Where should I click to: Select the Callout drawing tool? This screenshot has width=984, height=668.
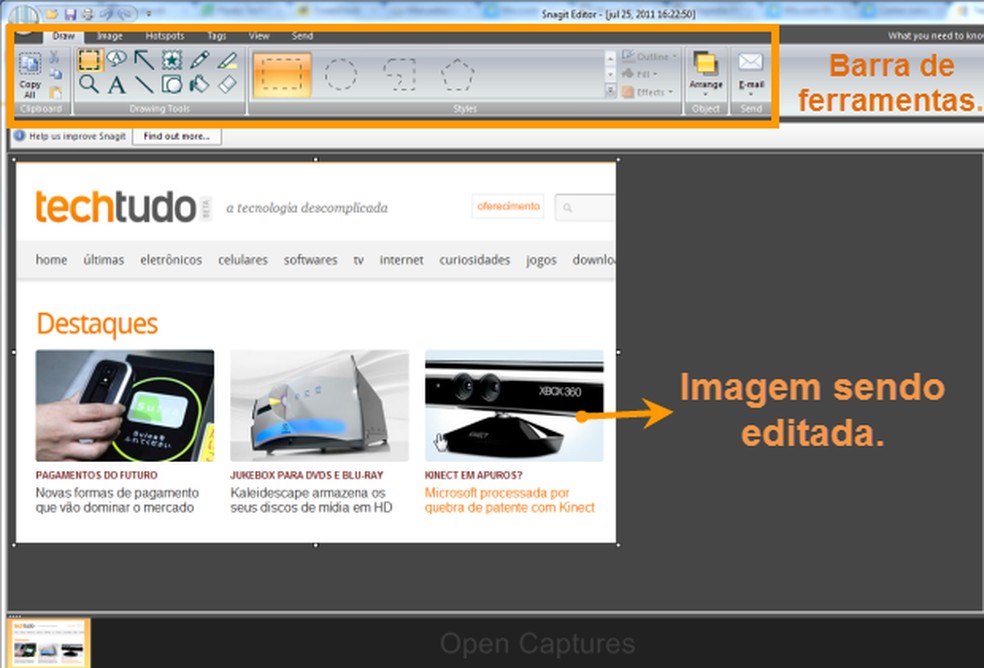point(117,58)
